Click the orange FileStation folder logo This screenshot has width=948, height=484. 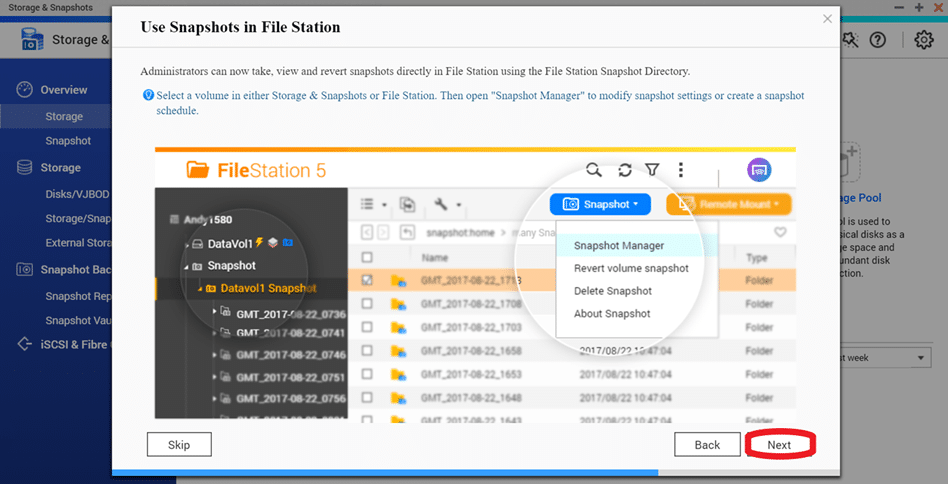198,170
